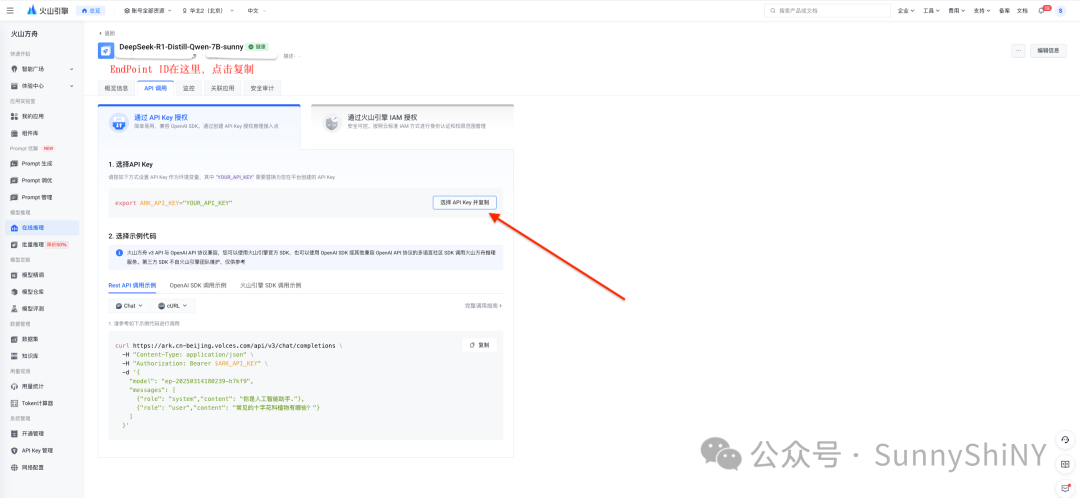Click the 火山引擎 logo
The image size is (1080, 498).
click(x=48, y=10)
